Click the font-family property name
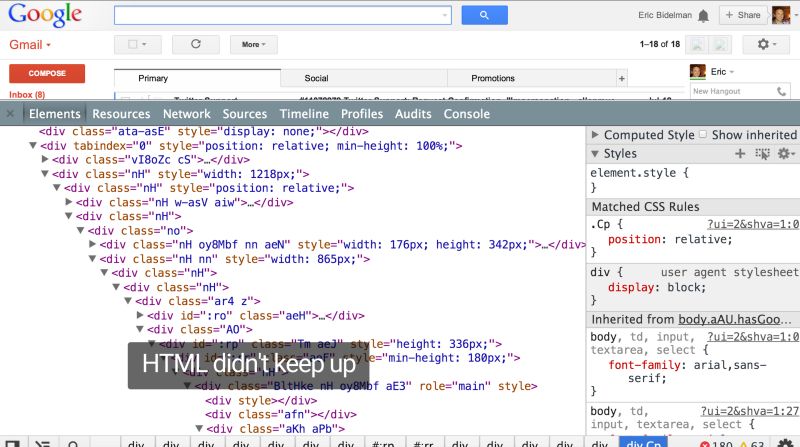The width and height of the screenshot is (800, 447). (644, 365)
